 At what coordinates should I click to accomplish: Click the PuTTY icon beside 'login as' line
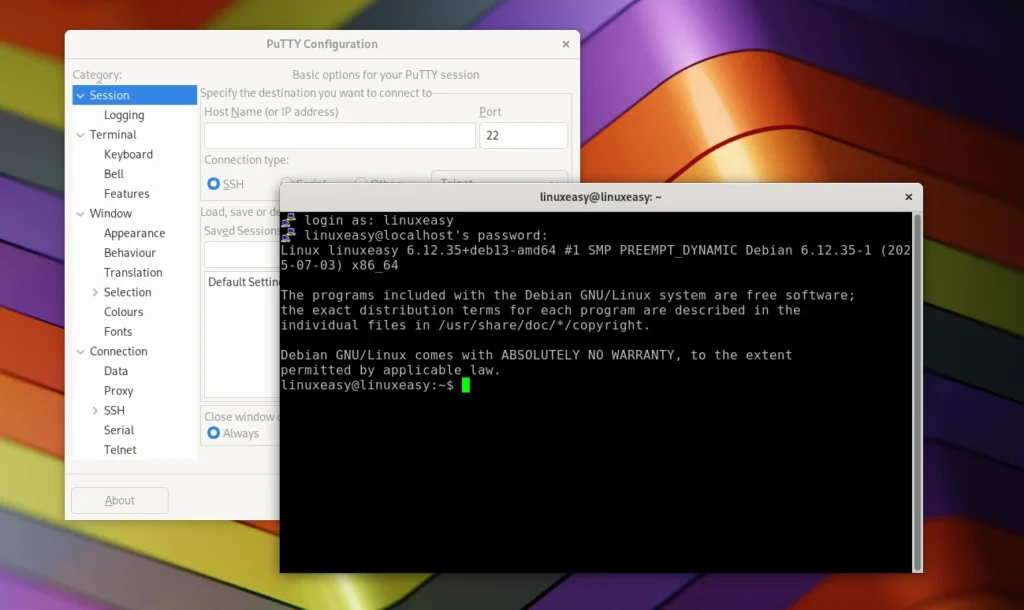(289, 219)
